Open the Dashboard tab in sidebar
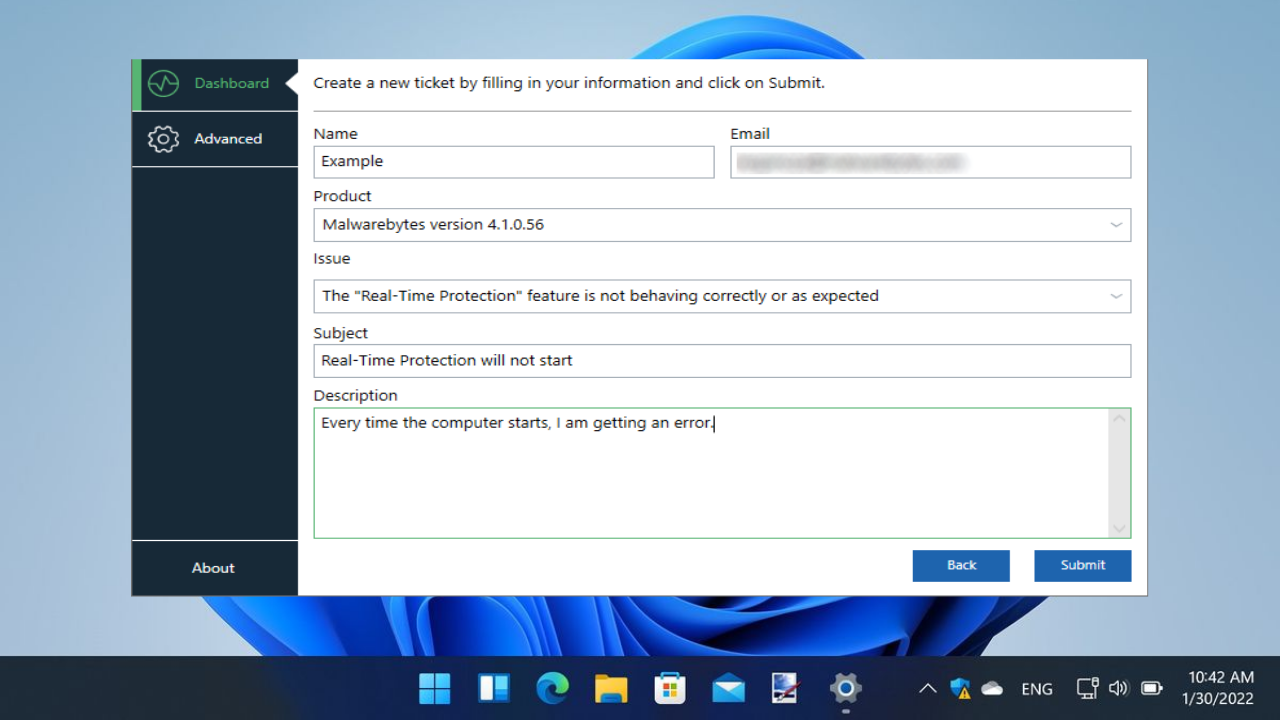 pos(215,84)
